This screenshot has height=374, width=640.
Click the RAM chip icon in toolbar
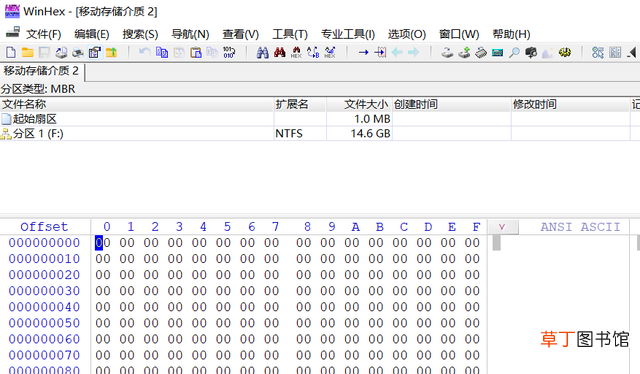[481, 52]
